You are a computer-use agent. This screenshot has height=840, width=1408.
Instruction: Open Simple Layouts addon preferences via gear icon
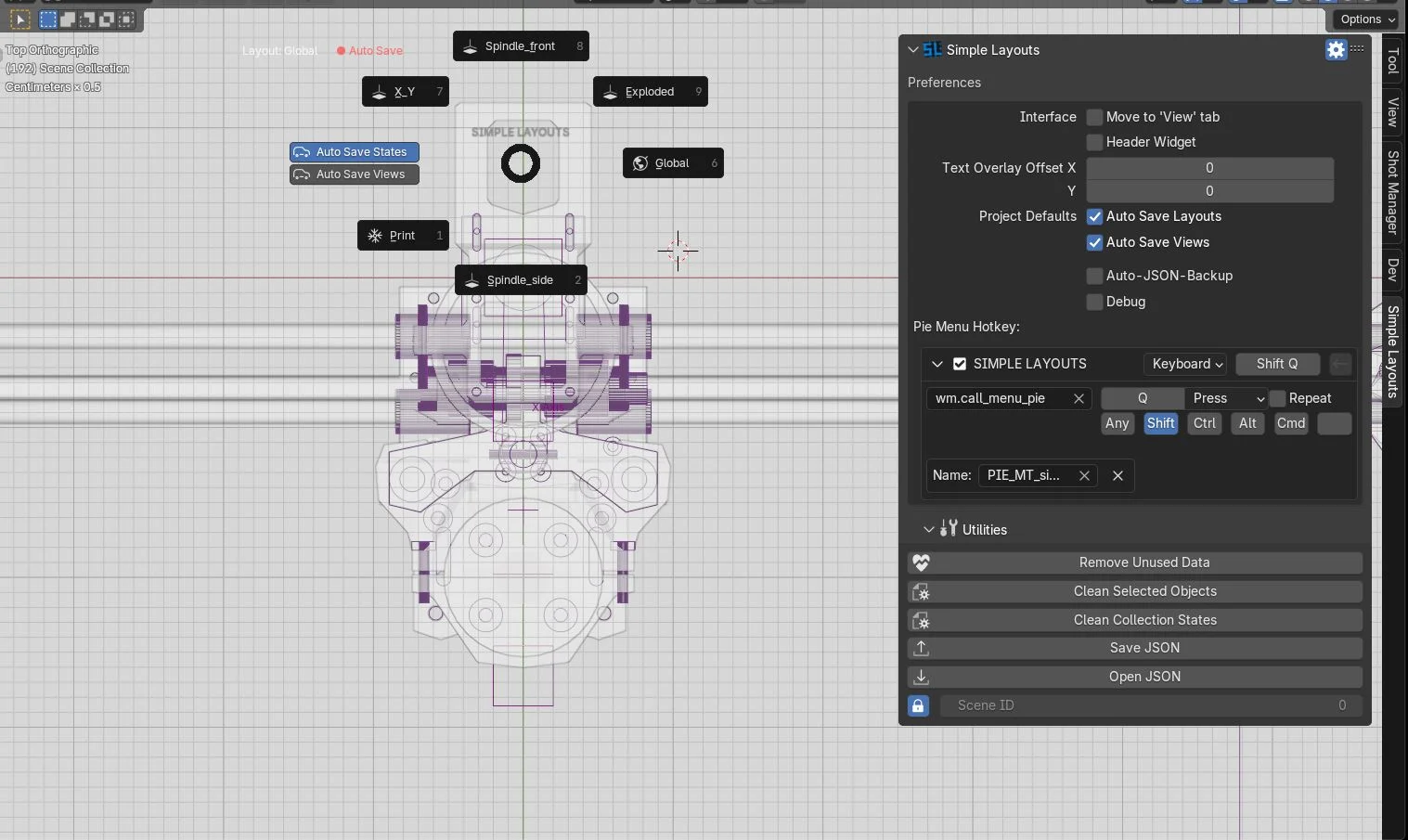tap(1336, 50)
